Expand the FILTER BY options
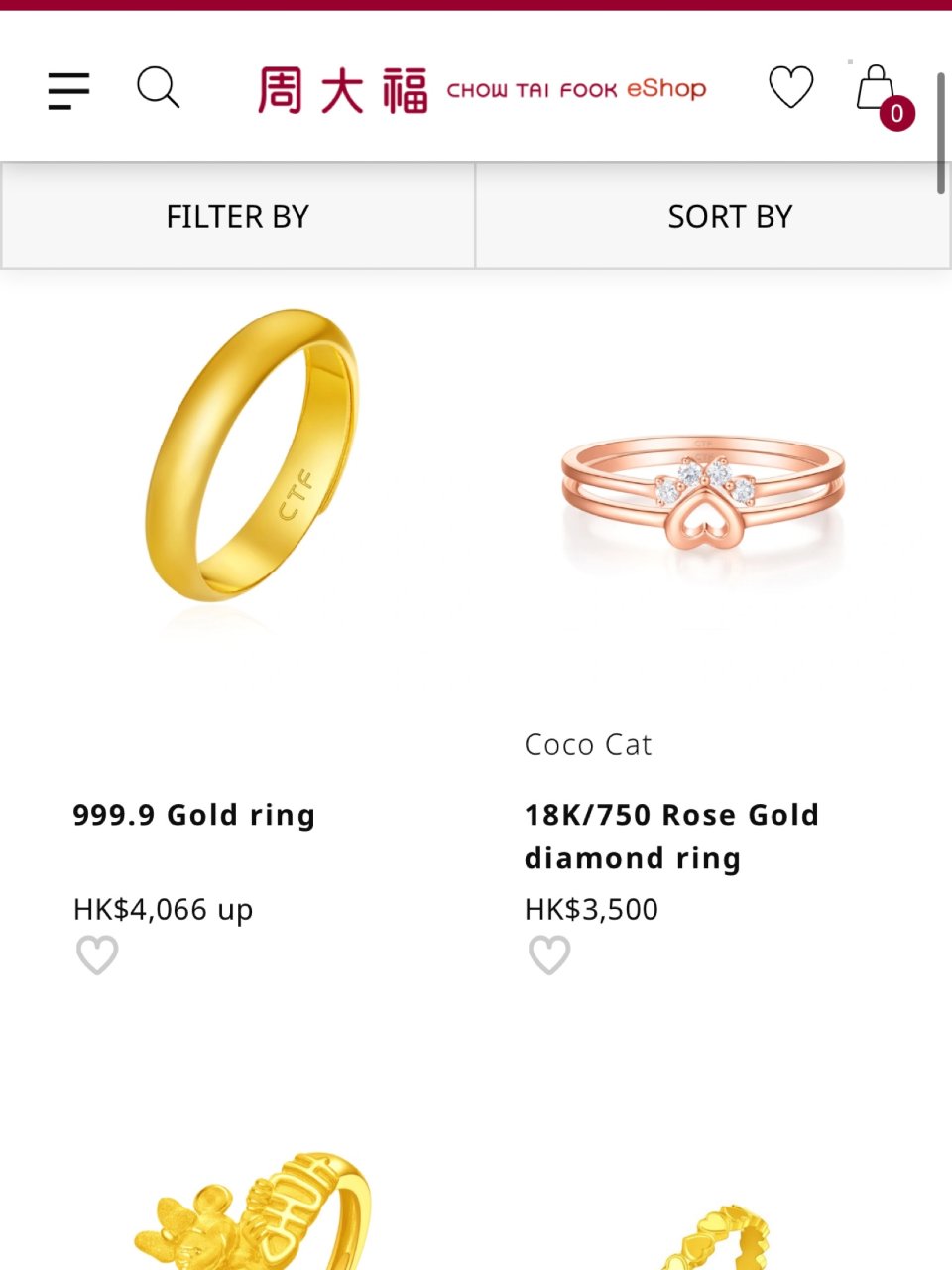Viewport: 952px width, 1270px height. coord(238,216)
